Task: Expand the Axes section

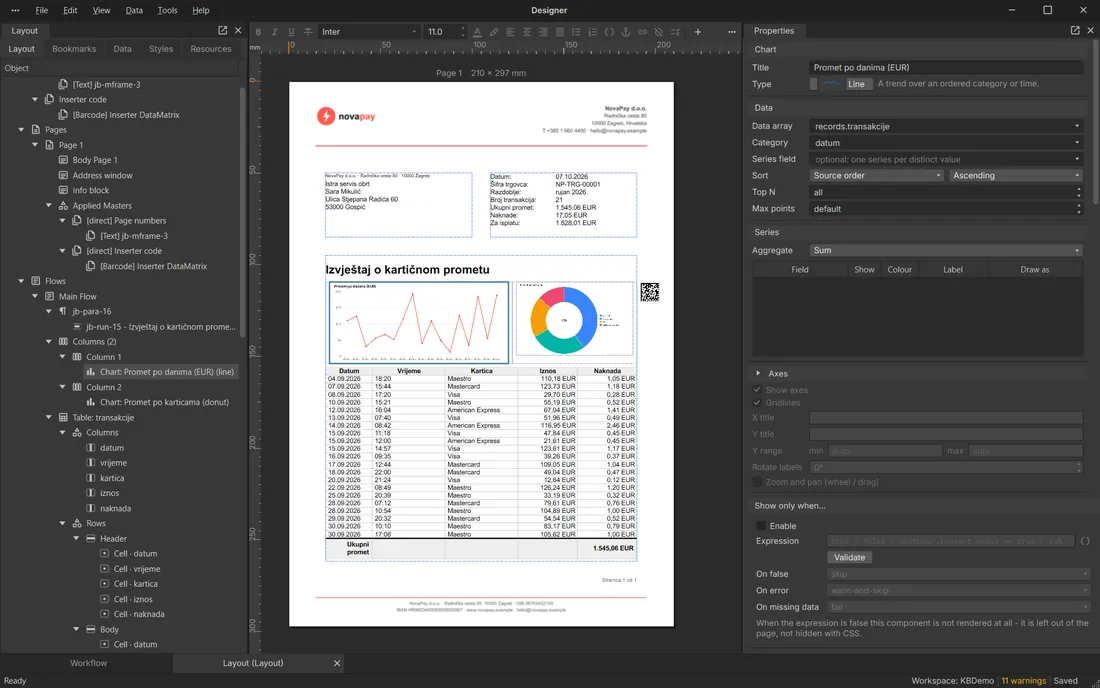Action: 758,374
